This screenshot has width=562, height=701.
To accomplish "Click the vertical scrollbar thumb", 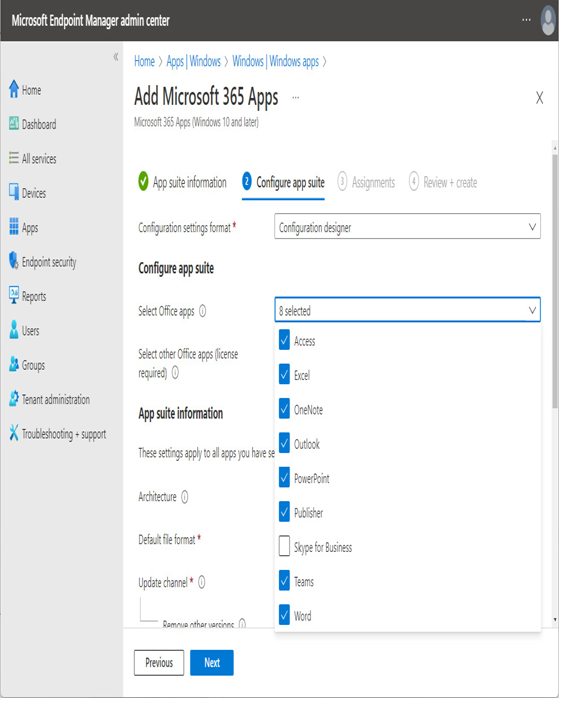I will click(x=557, y=283).
